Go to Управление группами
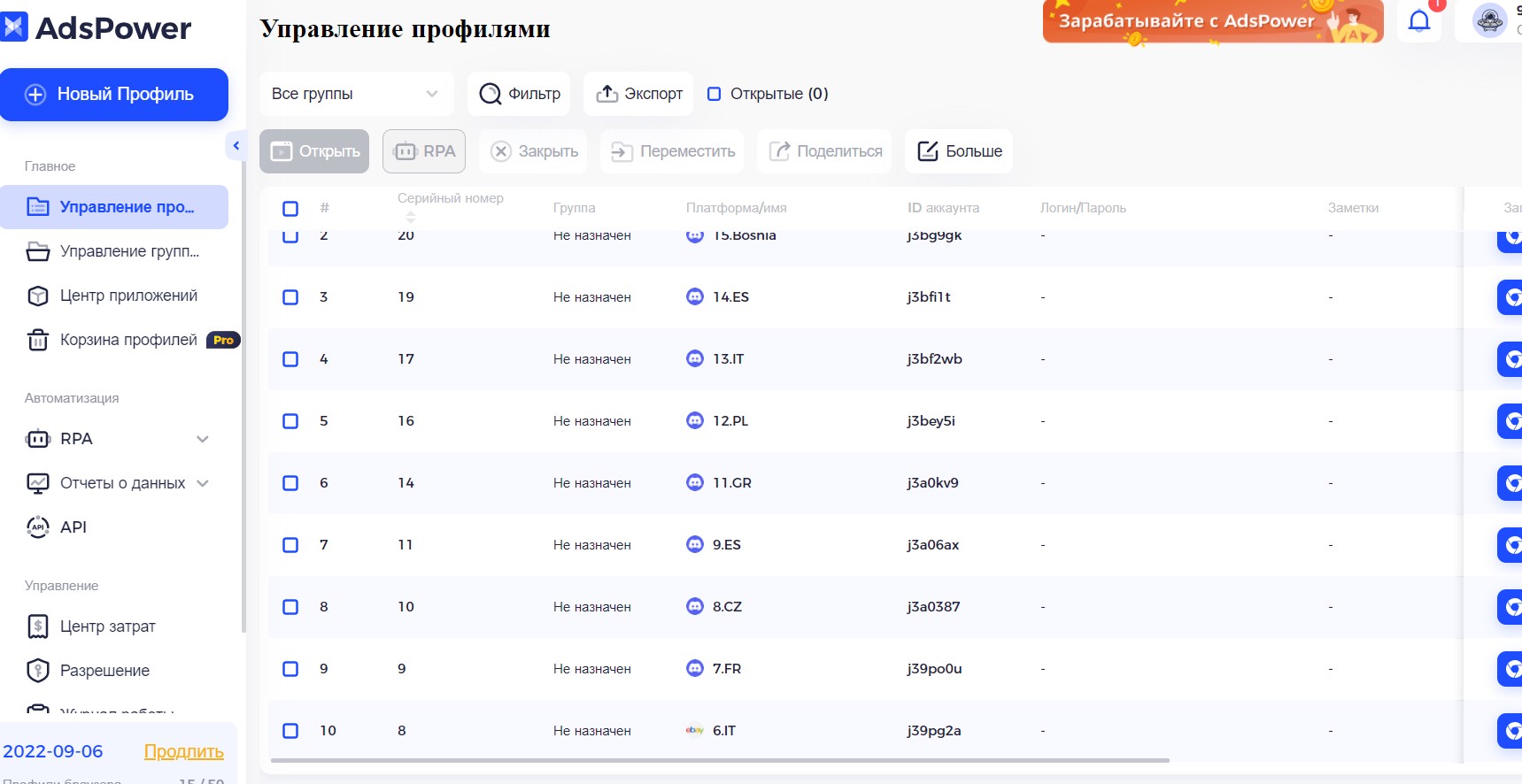The image size is (1522, 784). 114,251
